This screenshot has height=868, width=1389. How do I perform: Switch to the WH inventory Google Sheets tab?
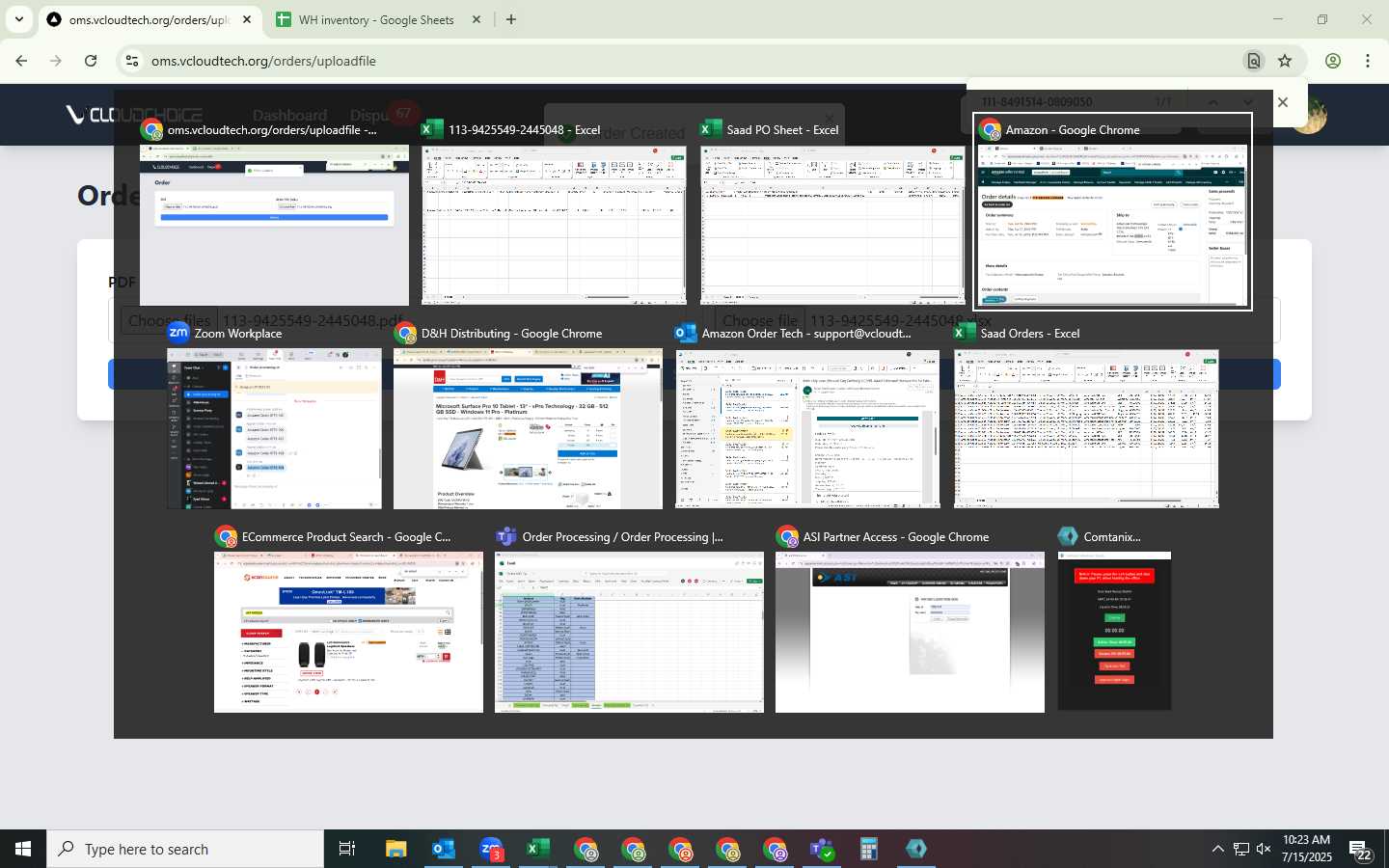pos(377,19)
